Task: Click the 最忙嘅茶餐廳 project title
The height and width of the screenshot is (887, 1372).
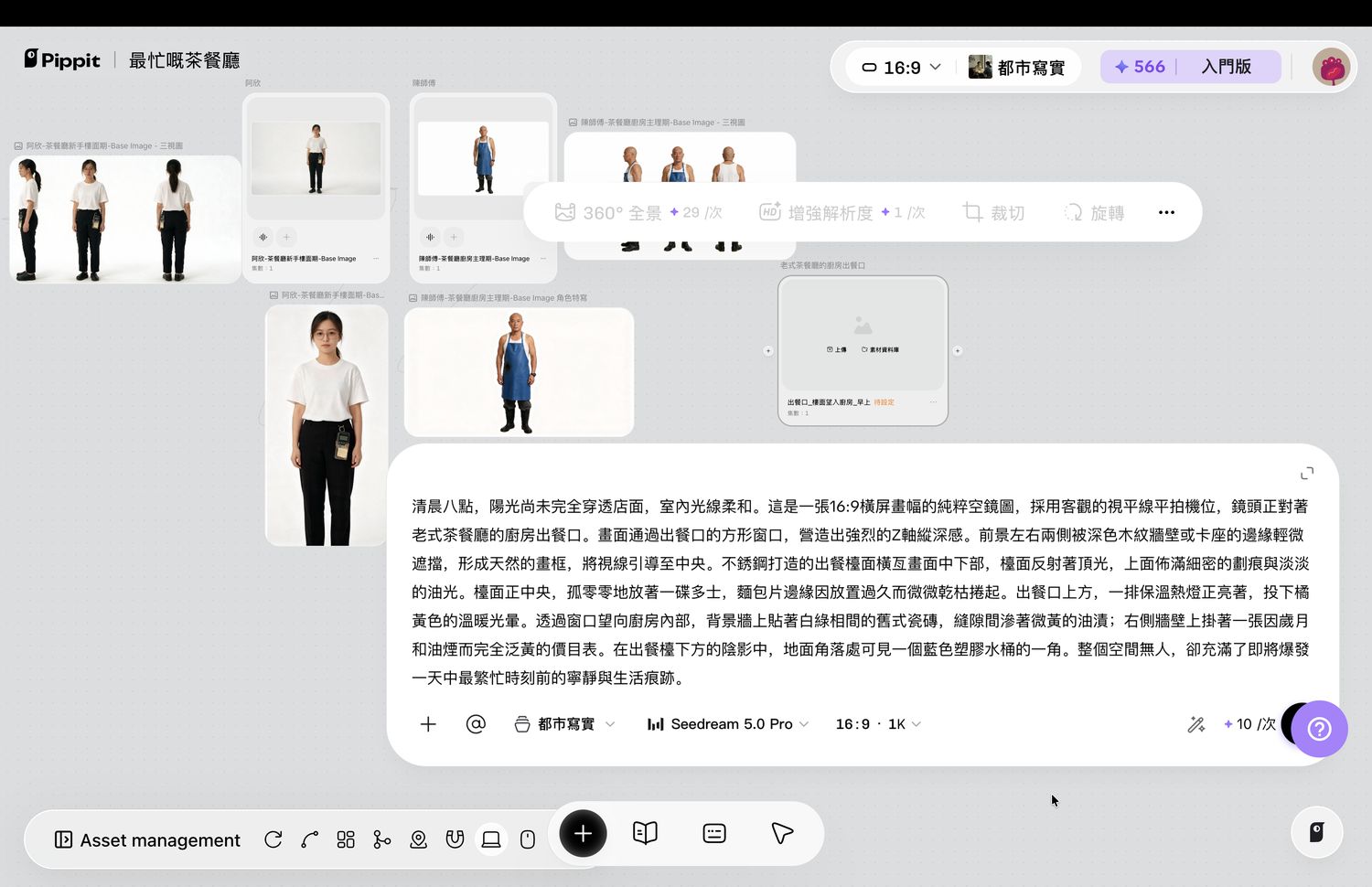Action: pyautogui.click(x=184, y=60)
